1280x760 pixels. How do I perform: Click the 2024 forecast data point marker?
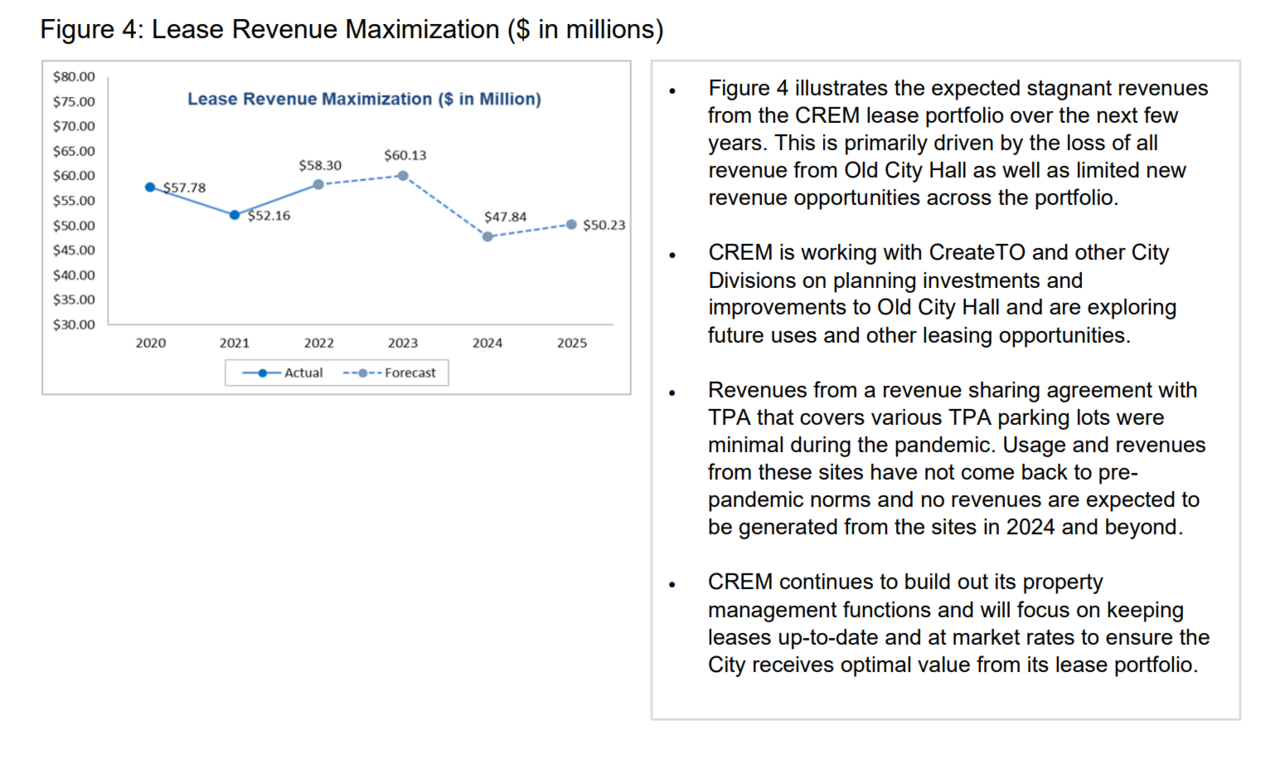[x=487, y=237]
